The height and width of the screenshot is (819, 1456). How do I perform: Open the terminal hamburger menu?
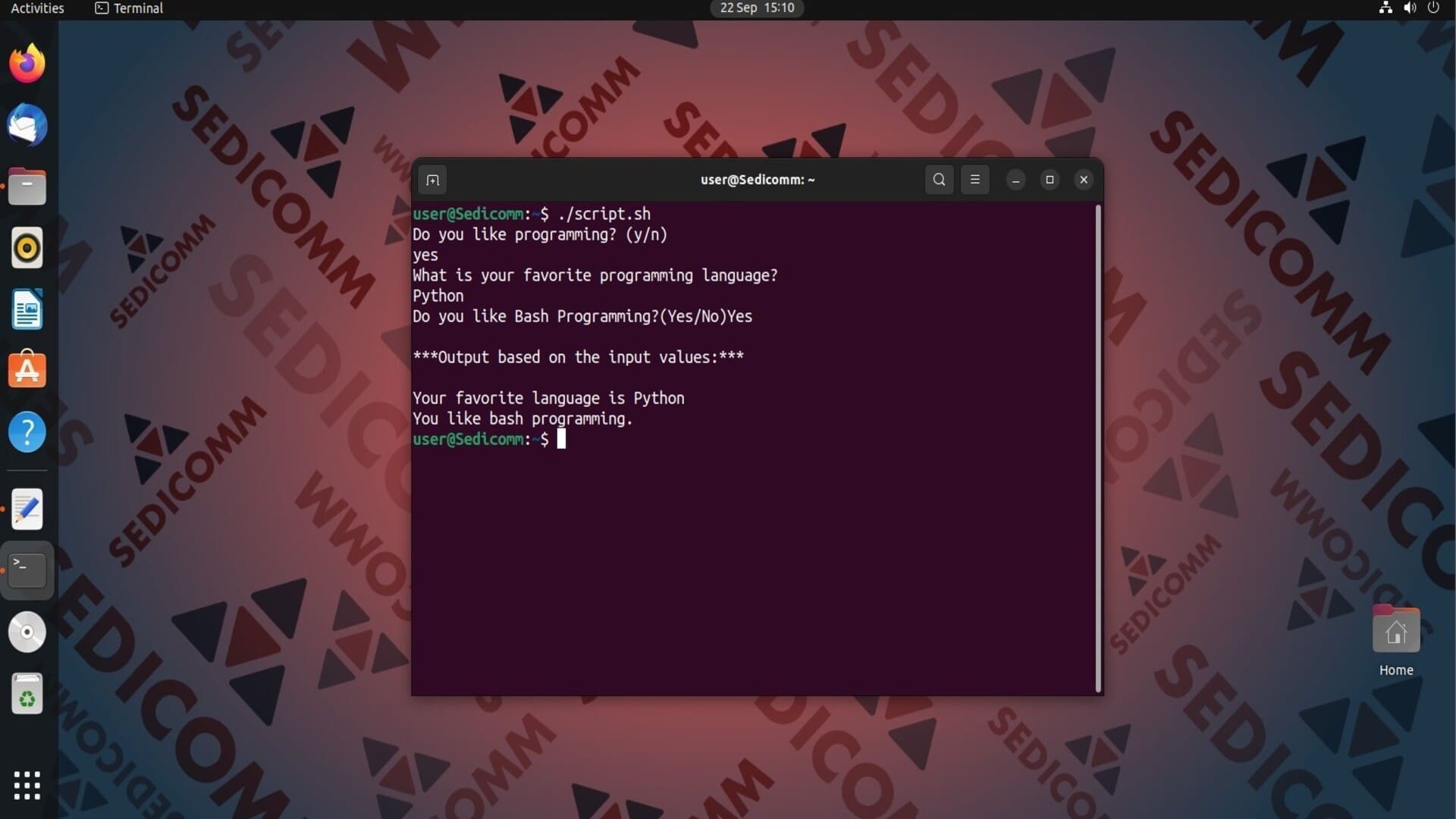[x=975, y=180]
